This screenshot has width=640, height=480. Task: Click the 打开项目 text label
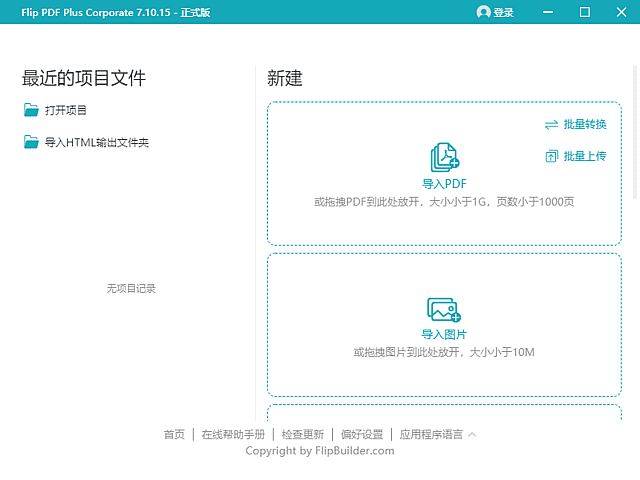[x=66, y=110]
